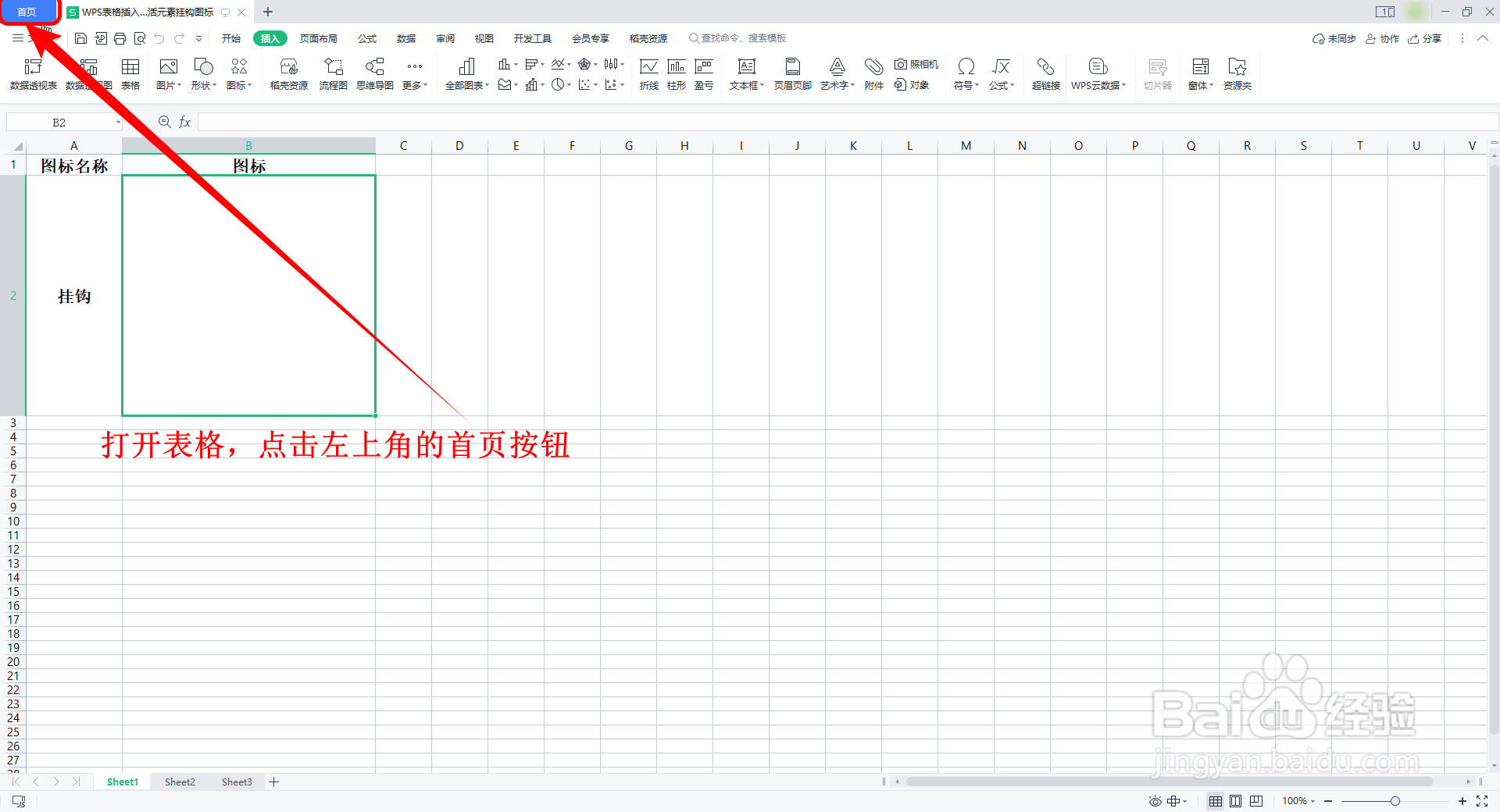
Task: Insert a 盈亏 sparkline
Action: pyautogui.click(x=703, y=74)
